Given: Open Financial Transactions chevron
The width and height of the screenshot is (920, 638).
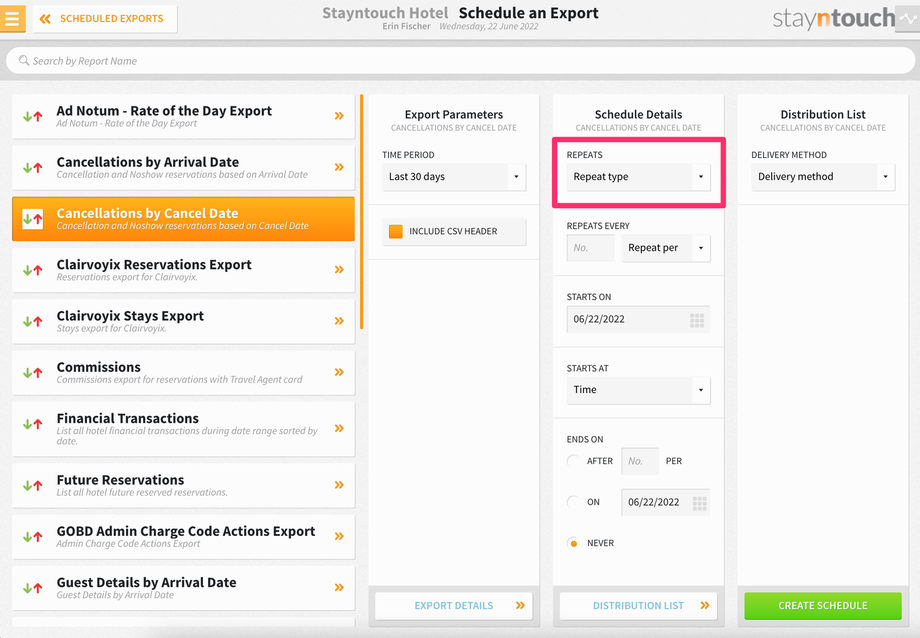Looking at the screenshot, I should (x=339, y=428).
